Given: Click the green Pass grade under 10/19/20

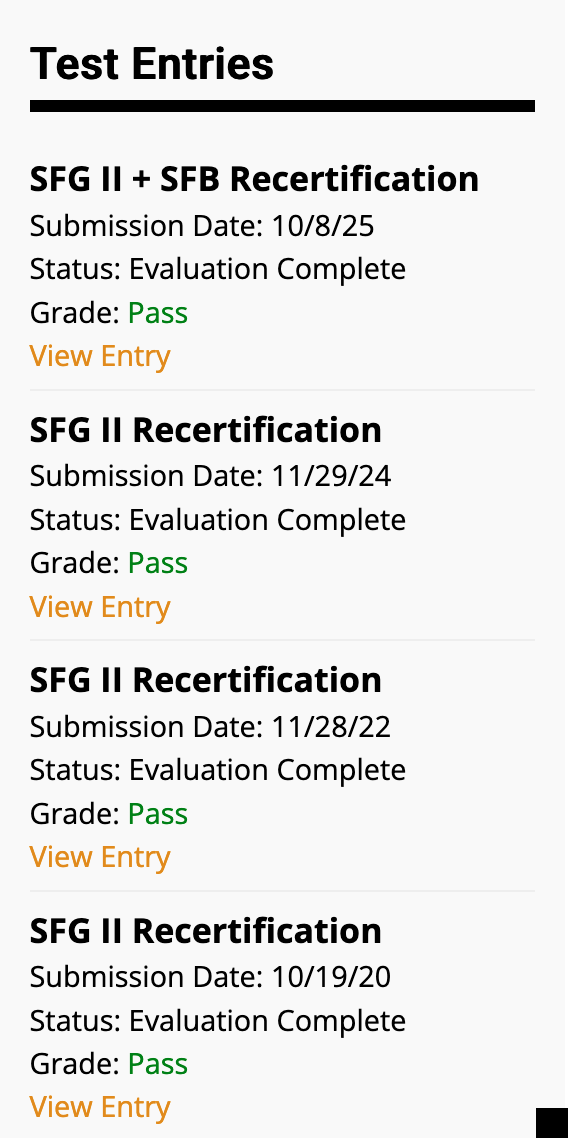Looking at the screenshot, I should 158,1065.
